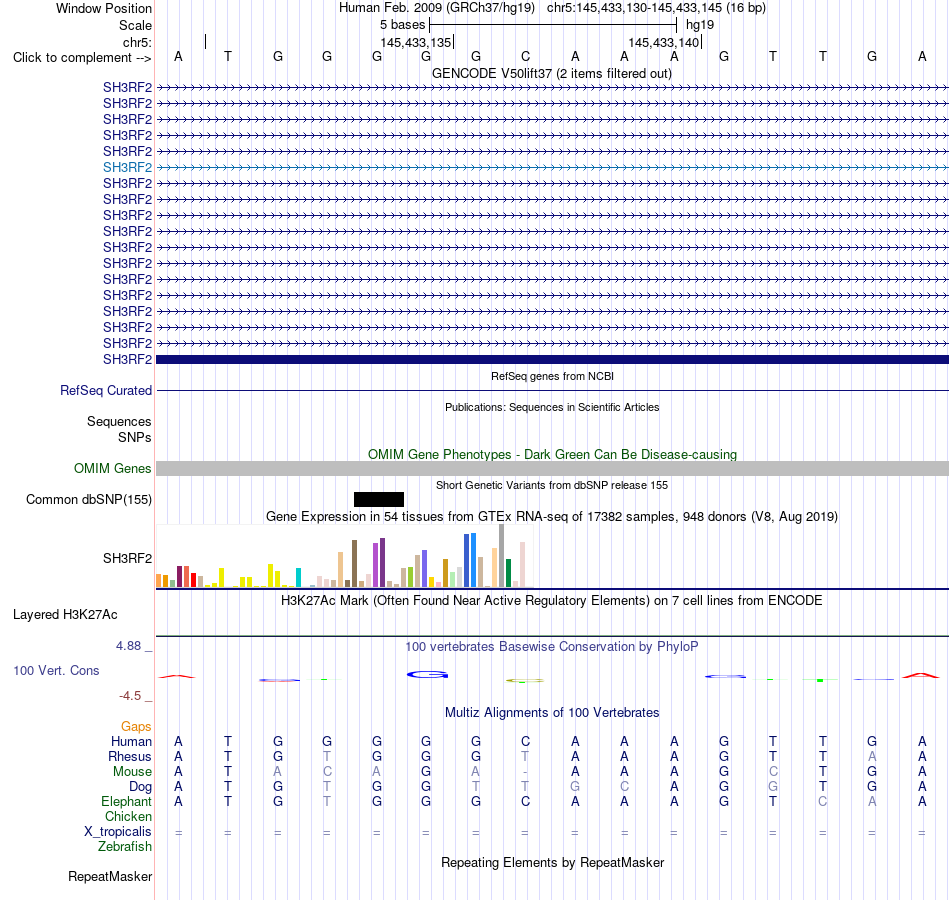Click the -4.5 lower conservation axis value
The width and height of the screenshot is (950, 900).
(x=130, y=696)
